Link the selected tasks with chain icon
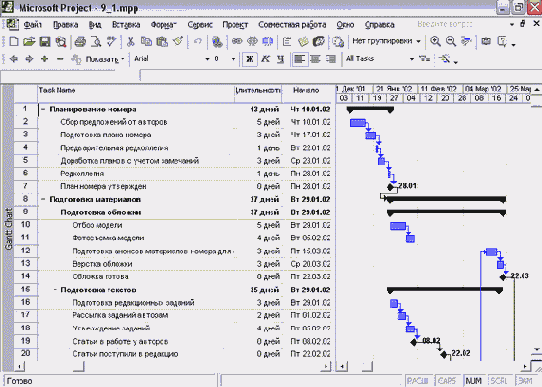The height and width of the screenshot is (387, 542). coord(237,42)
